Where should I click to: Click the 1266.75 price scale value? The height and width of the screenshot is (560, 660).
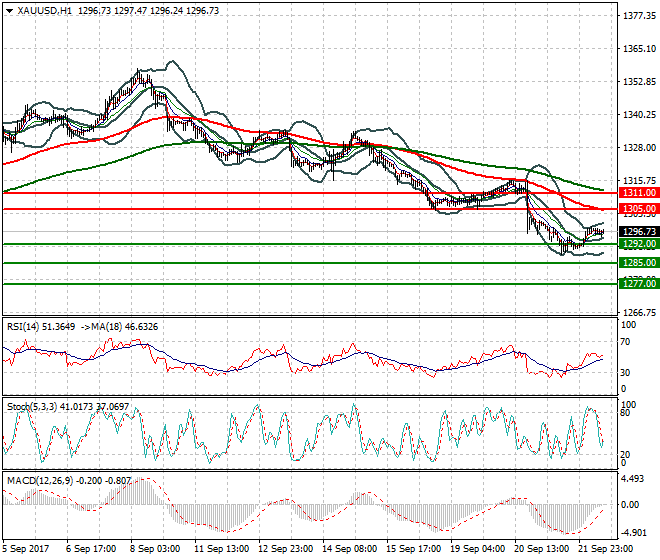(639, 312)
